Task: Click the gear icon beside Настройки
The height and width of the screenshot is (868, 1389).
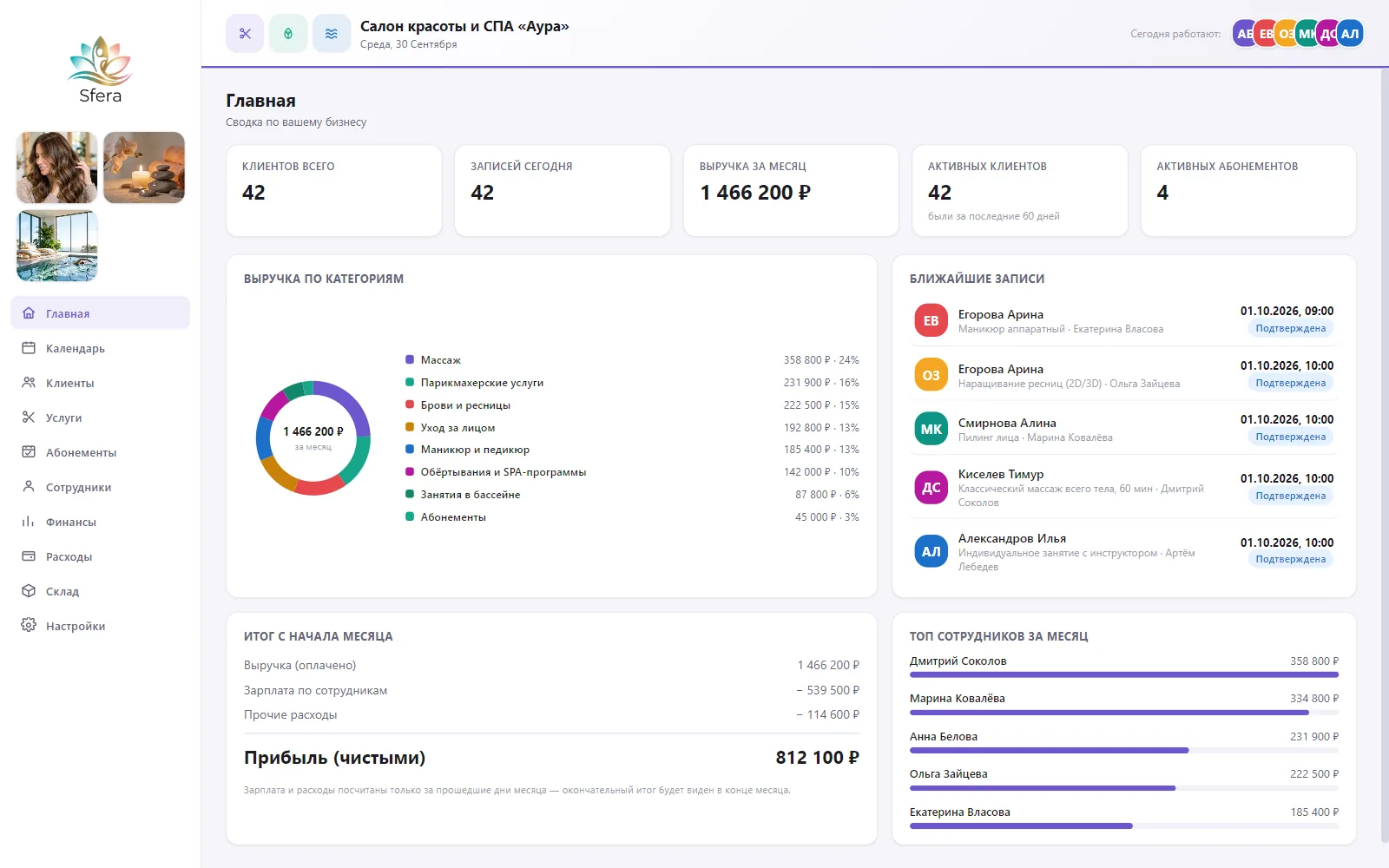Action: click(x=29, y=626)
